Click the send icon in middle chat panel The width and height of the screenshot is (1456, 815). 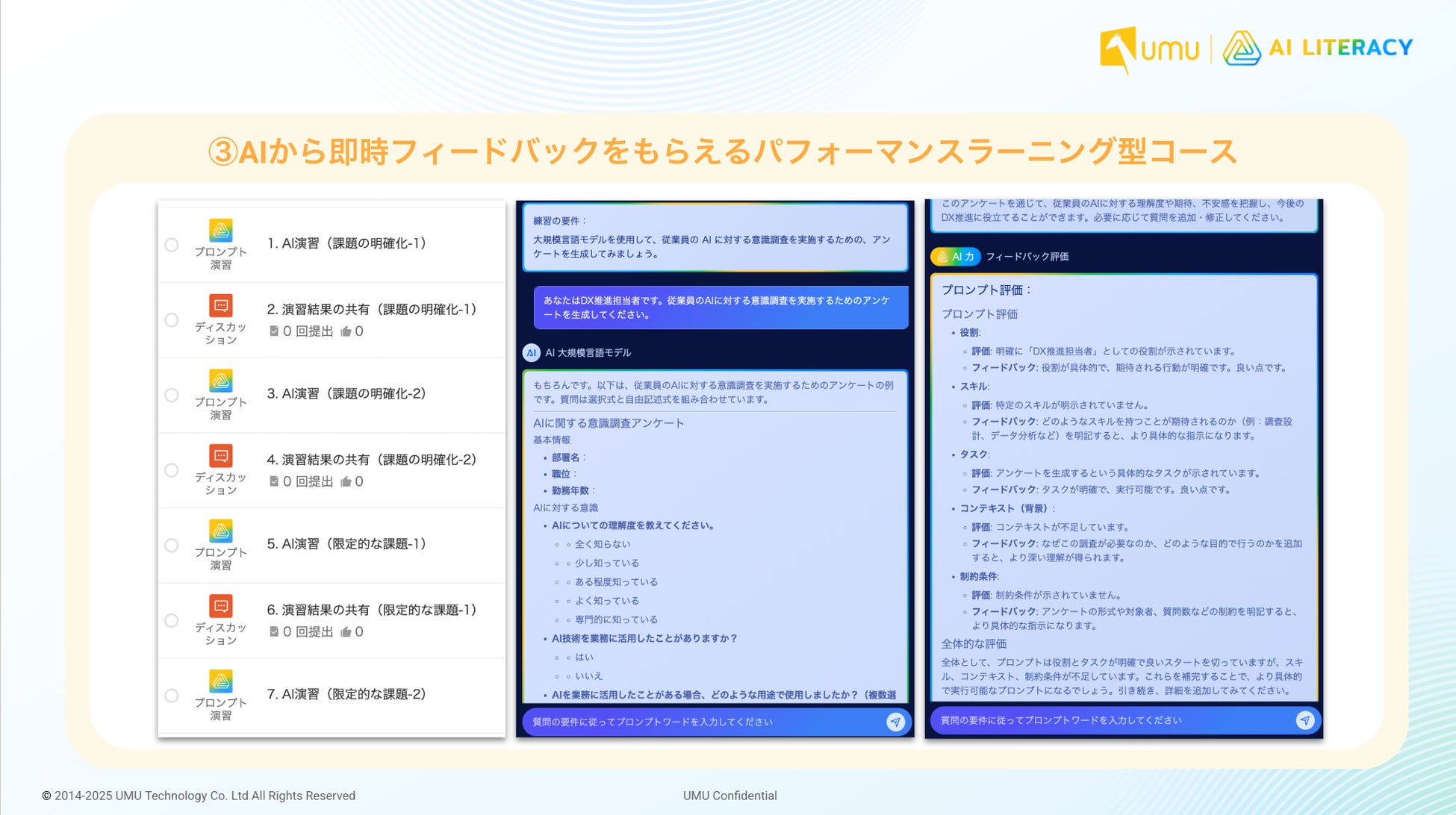click(895, 722)
